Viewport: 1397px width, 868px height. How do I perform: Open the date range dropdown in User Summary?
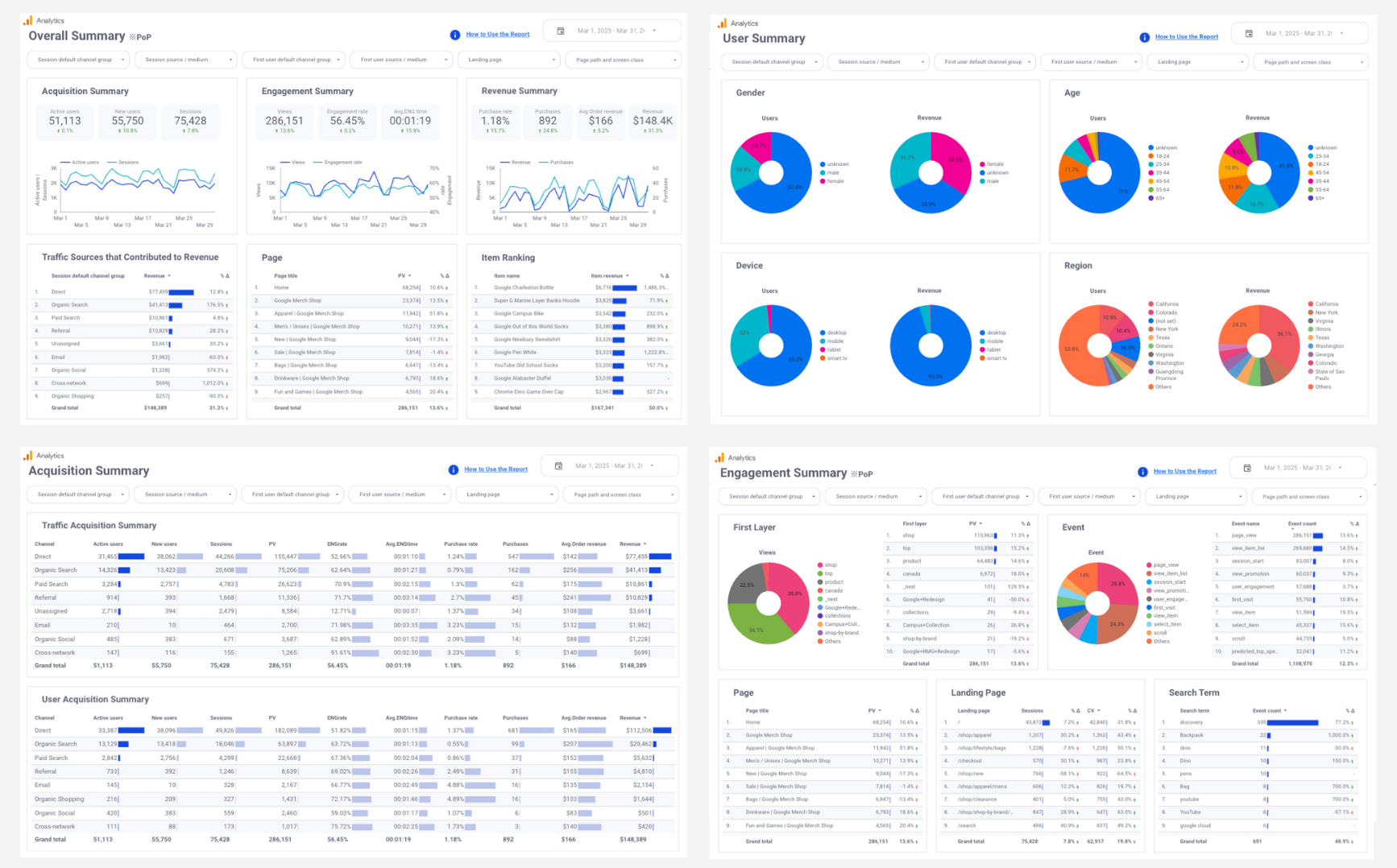point(1299,34)
